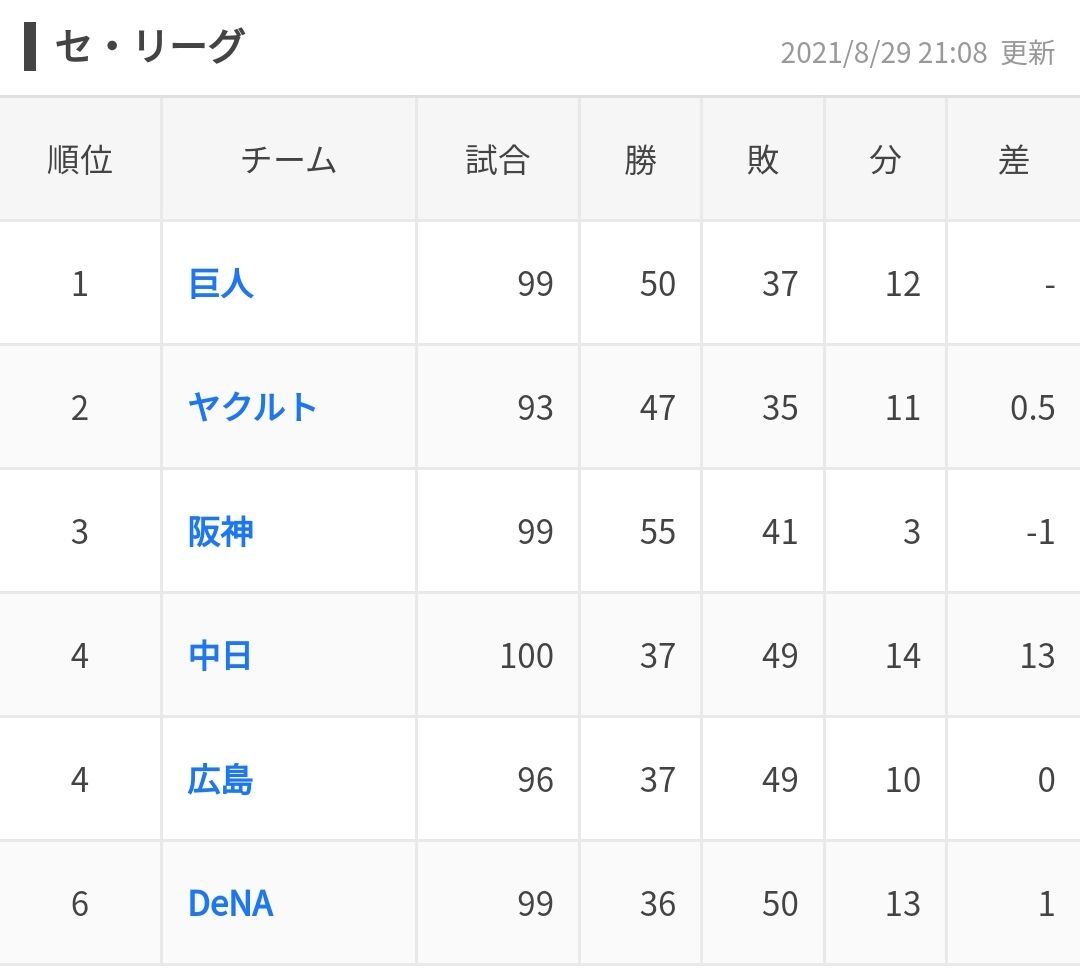Select the 中日 games played value 100

coord(527,656)
